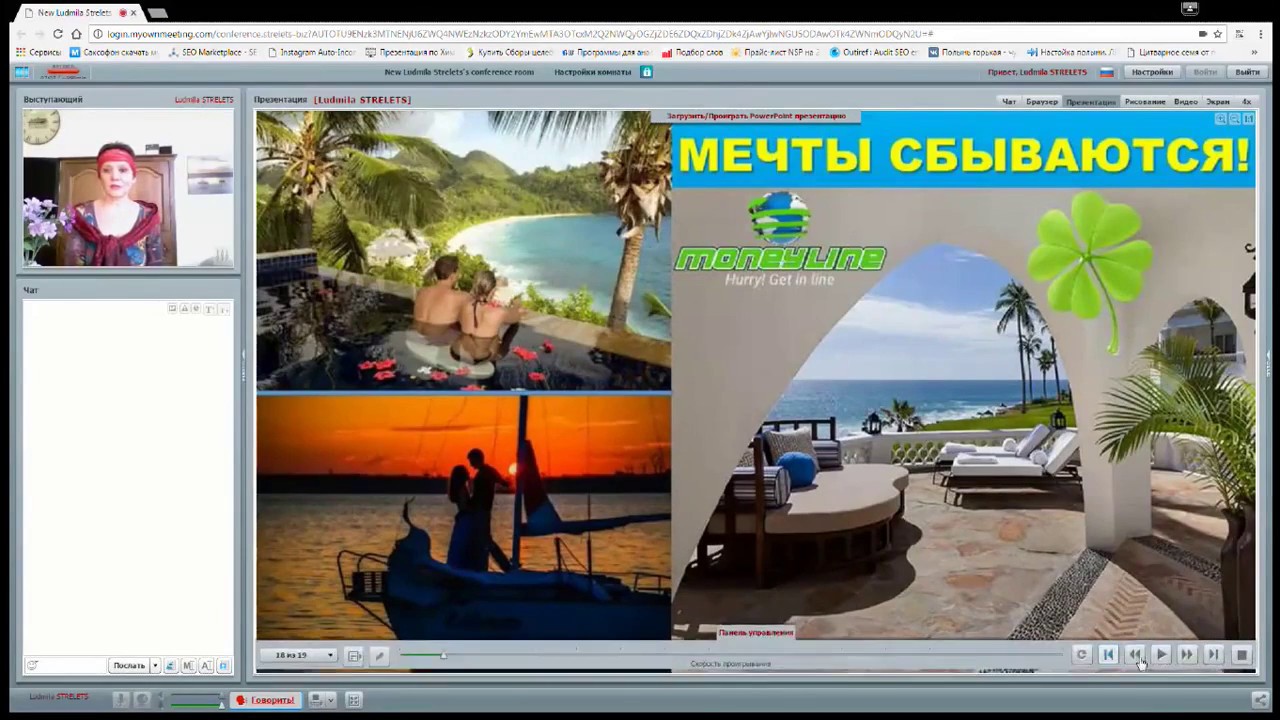The height and width of the screenshot is (720, 1280).
Task: Select the pencil annotation tool
Action: click(379, 656)
